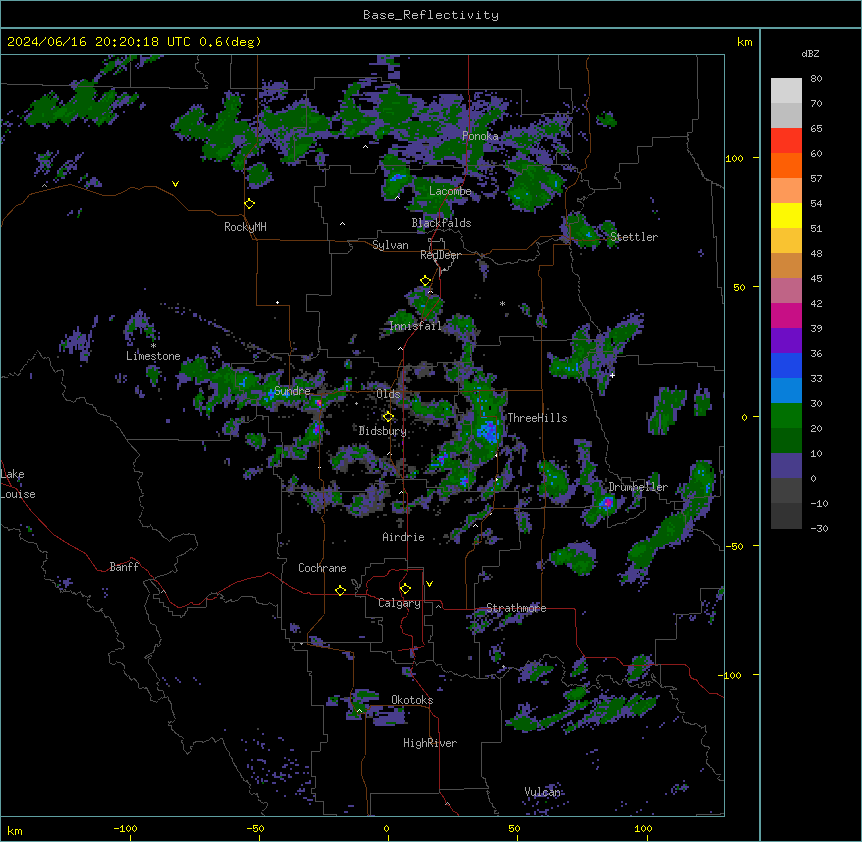Screen dimensions: 862x842
Task: Click the 50 tick on right vertical axis
Action: [x=739, y=287]
